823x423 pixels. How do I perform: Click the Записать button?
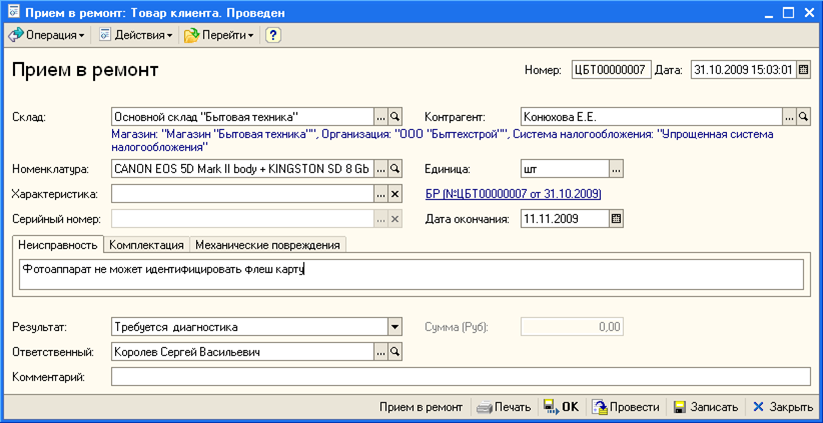click(x=706, y=407)
